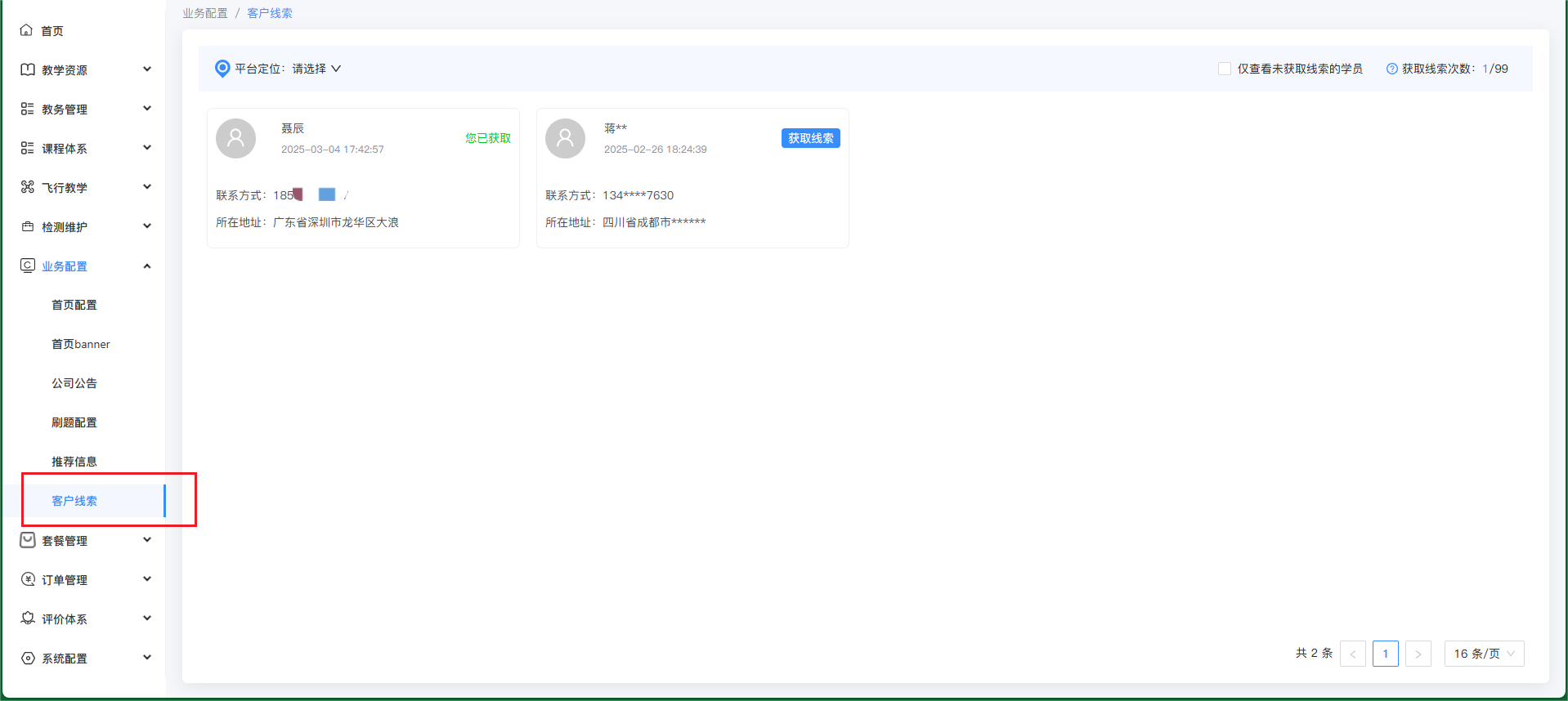The width and height of the screenshot is (1568, 701).
Task: Click 业务配置 in the breadcrumb
Action: click(204, 13)
